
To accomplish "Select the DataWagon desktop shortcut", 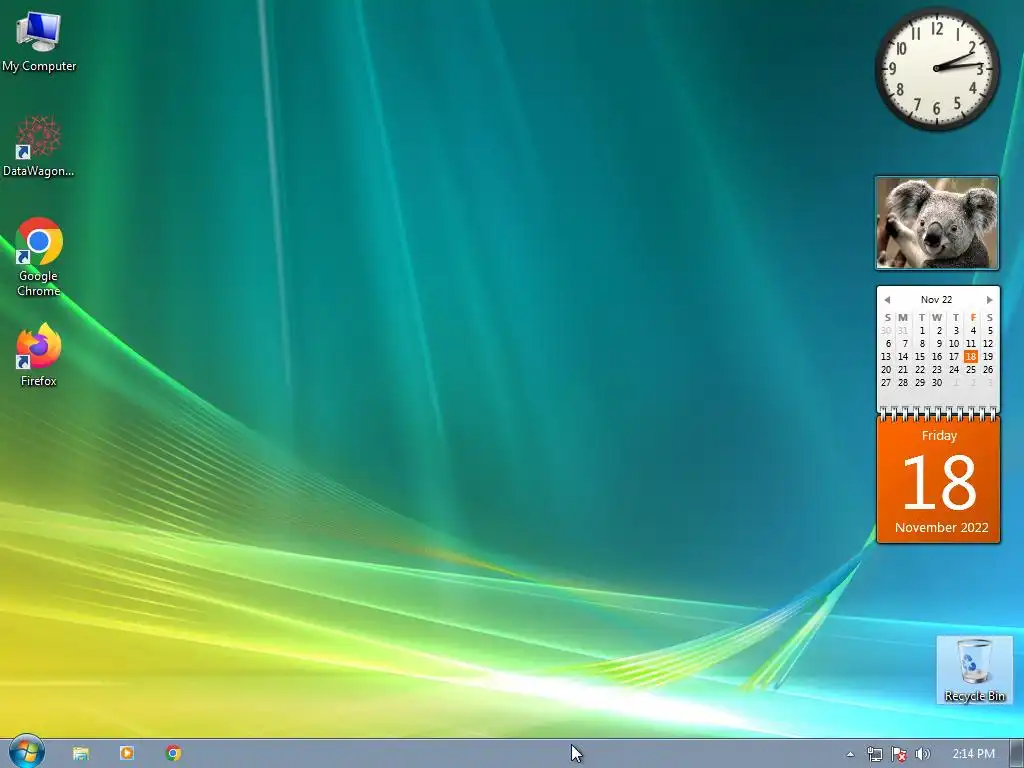I will tap(39, 147).
